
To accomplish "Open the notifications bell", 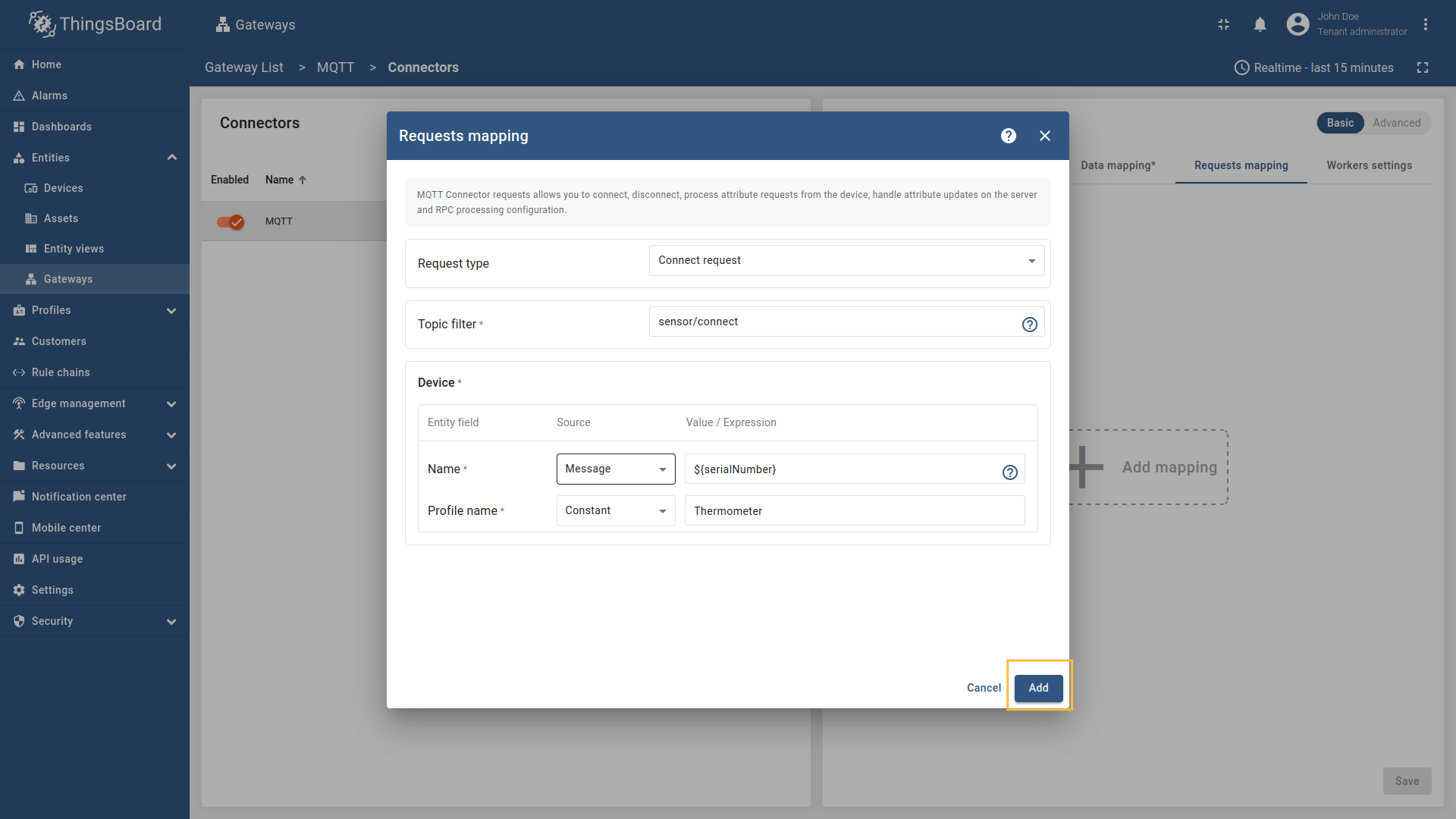I will (x=1260, y=24).
